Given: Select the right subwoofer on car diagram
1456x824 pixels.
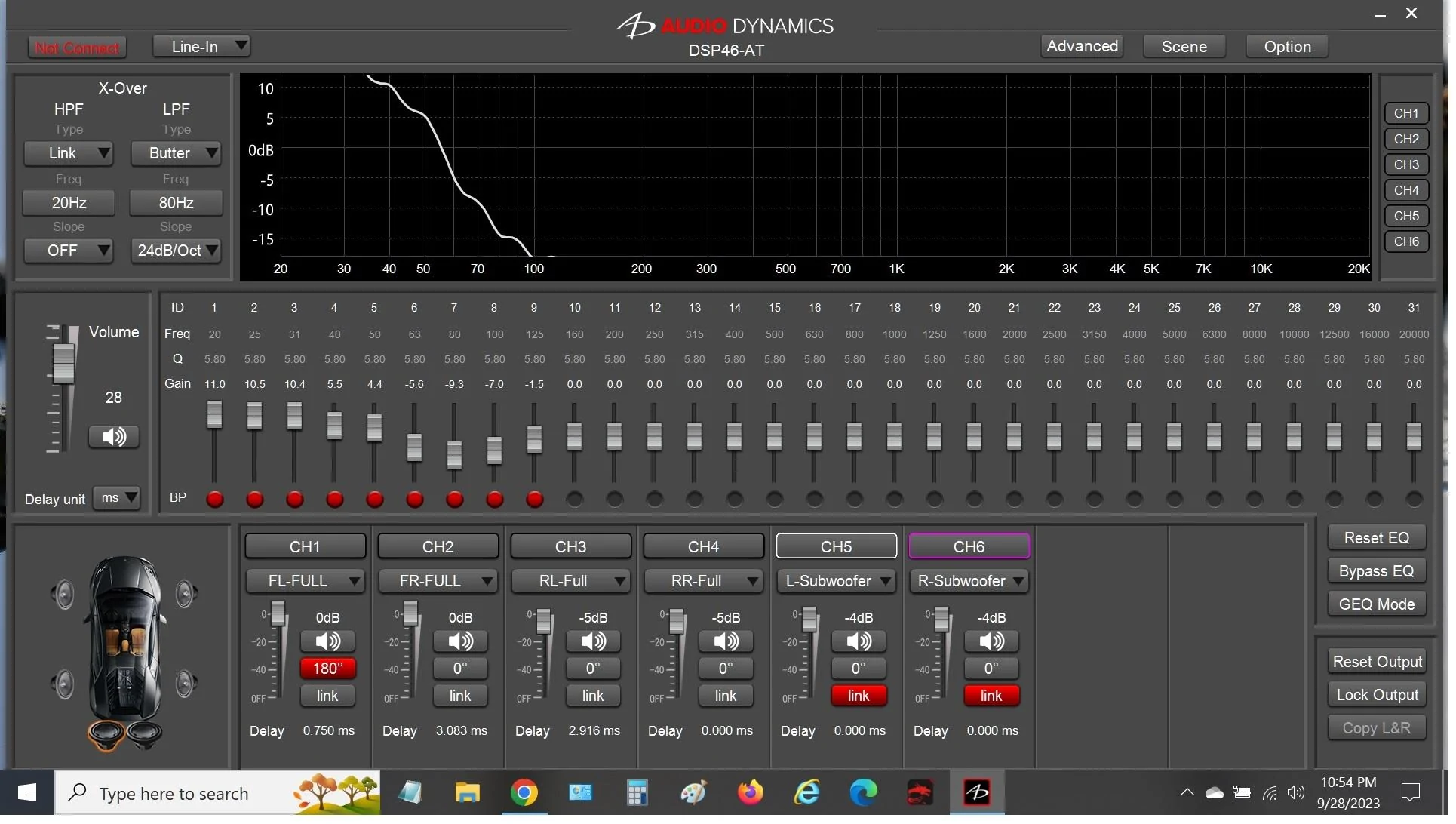Looking at the screenshot, I should click(143, 734).
